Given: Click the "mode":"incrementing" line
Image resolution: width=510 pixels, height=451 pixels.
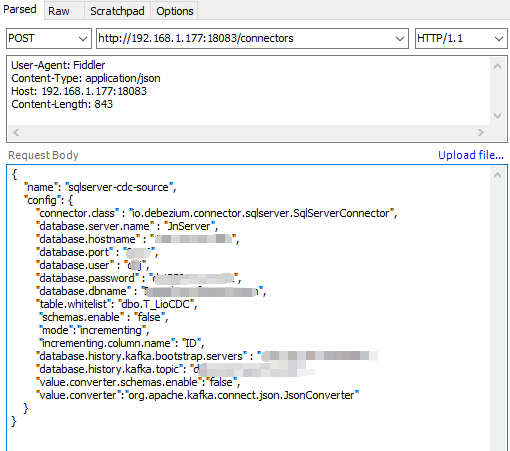Looking at the screenshot, I should click(x=94, y=330).
